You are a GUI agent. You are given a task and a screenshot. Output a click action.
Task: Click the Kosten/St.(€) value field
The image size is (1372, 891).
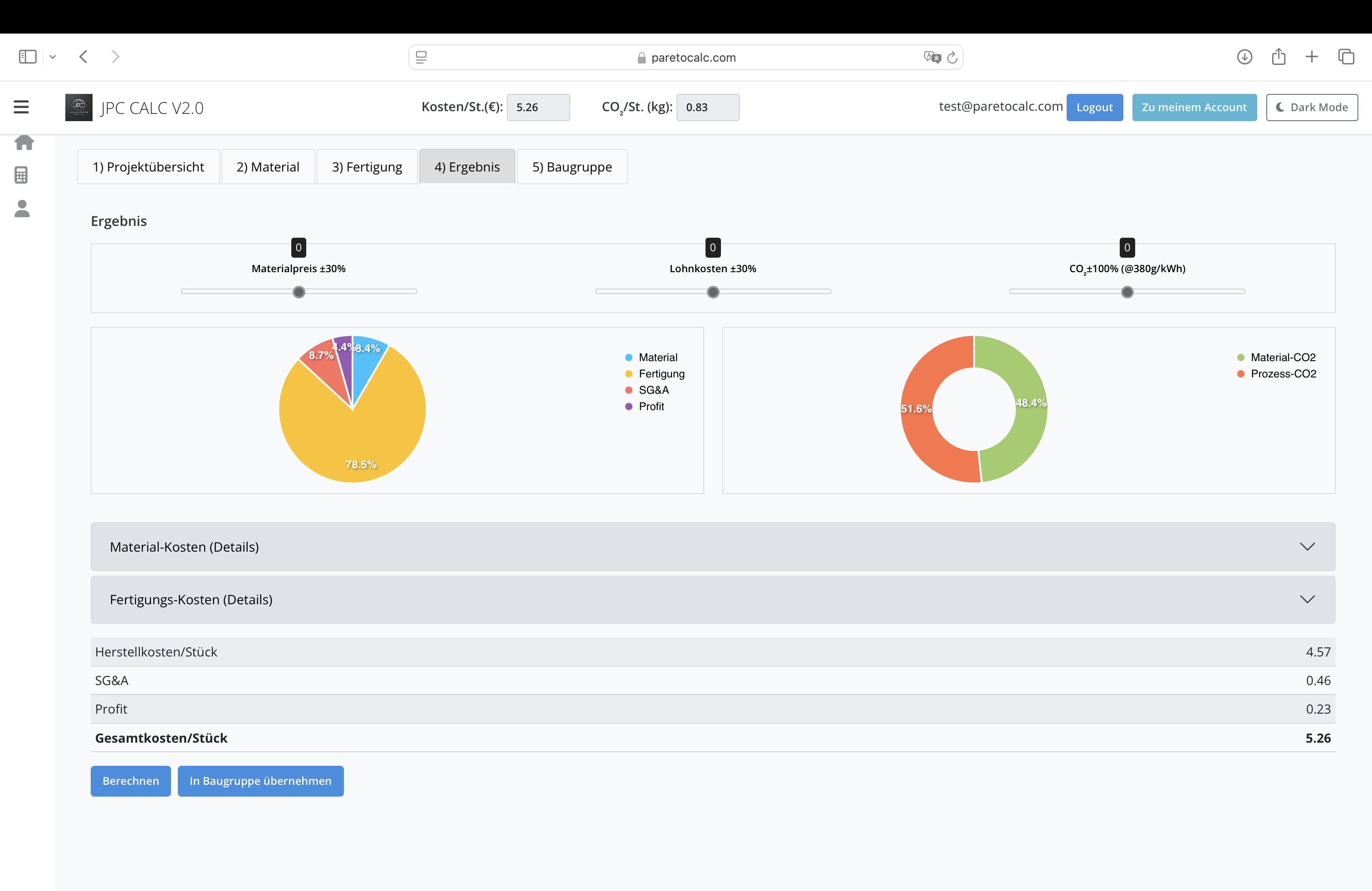click(539, 107)
